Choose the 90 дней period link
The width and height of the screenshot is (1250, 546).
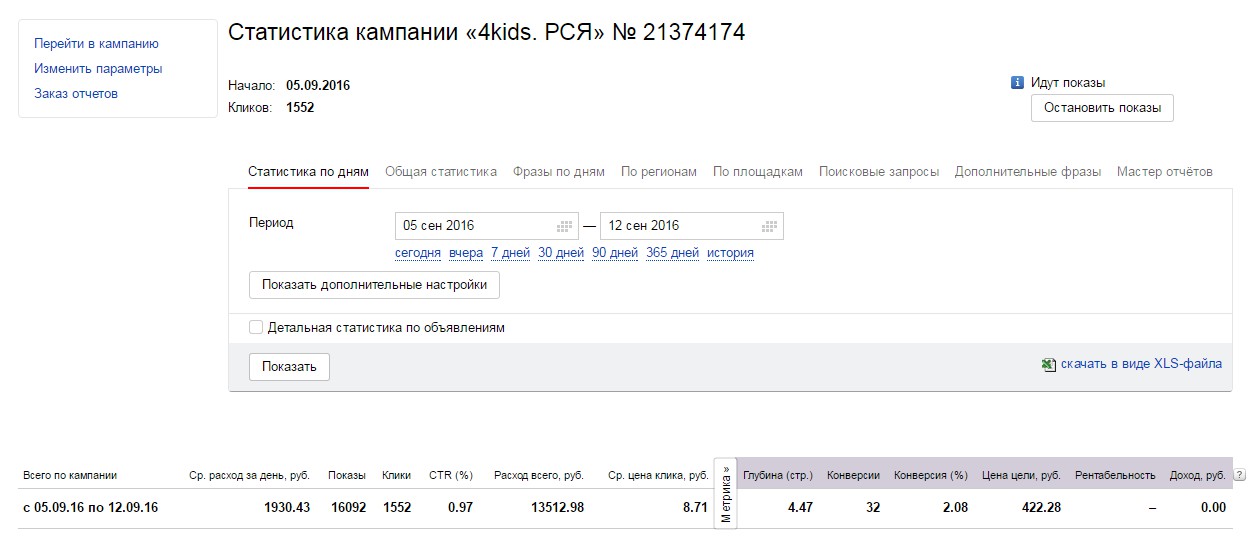tap(615, 253)
